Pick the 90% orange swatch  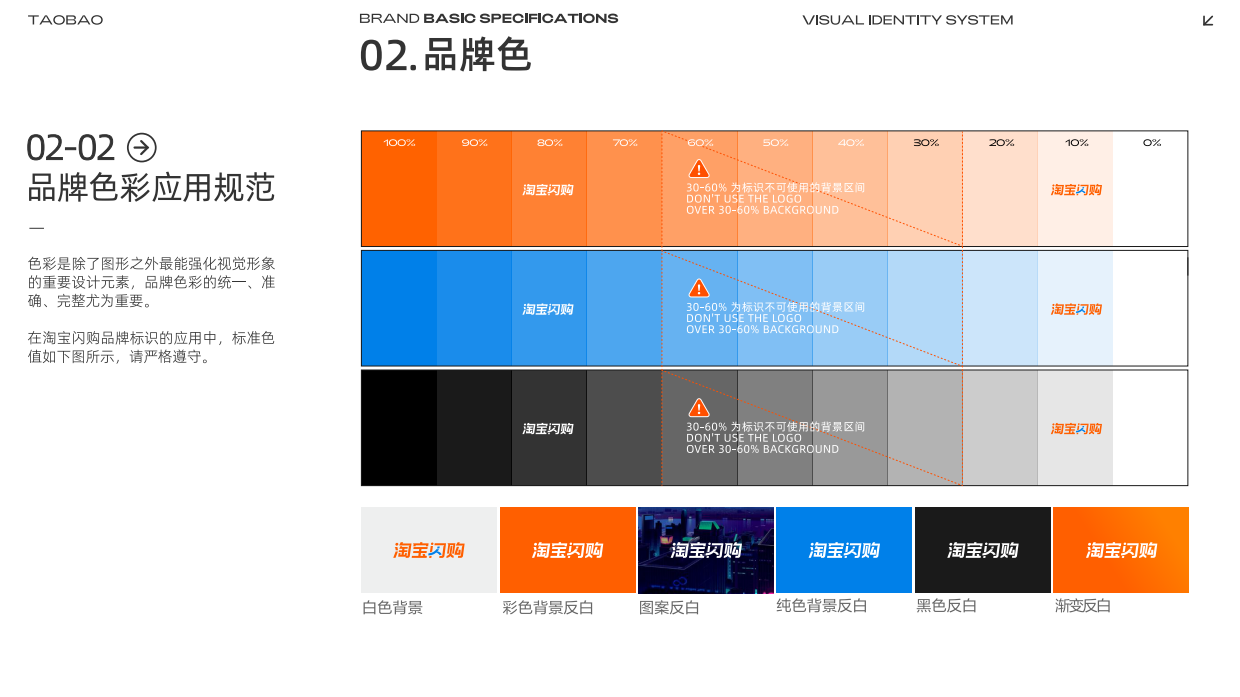474,188
